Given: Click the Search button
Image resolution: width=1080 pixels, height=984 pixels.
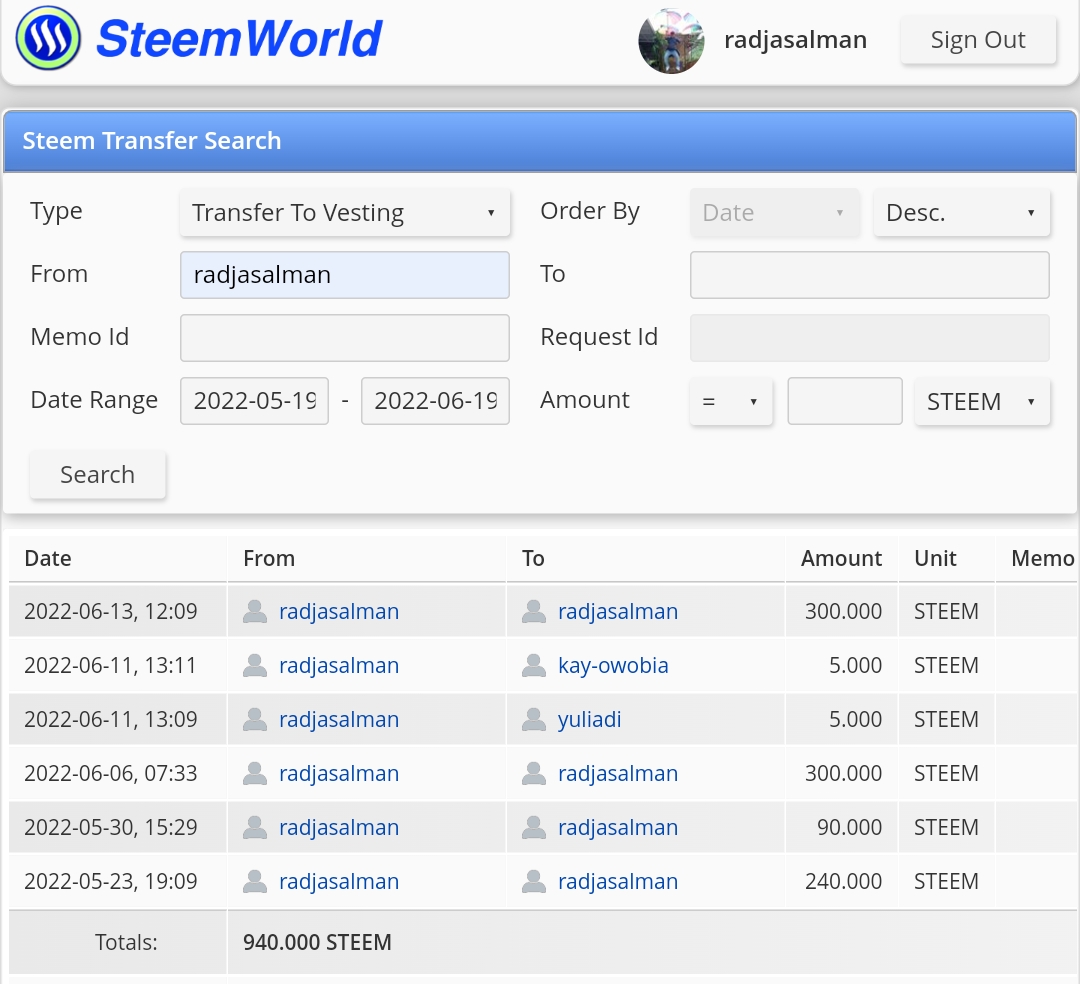Looking at the screenshot, I should (97, 474).
